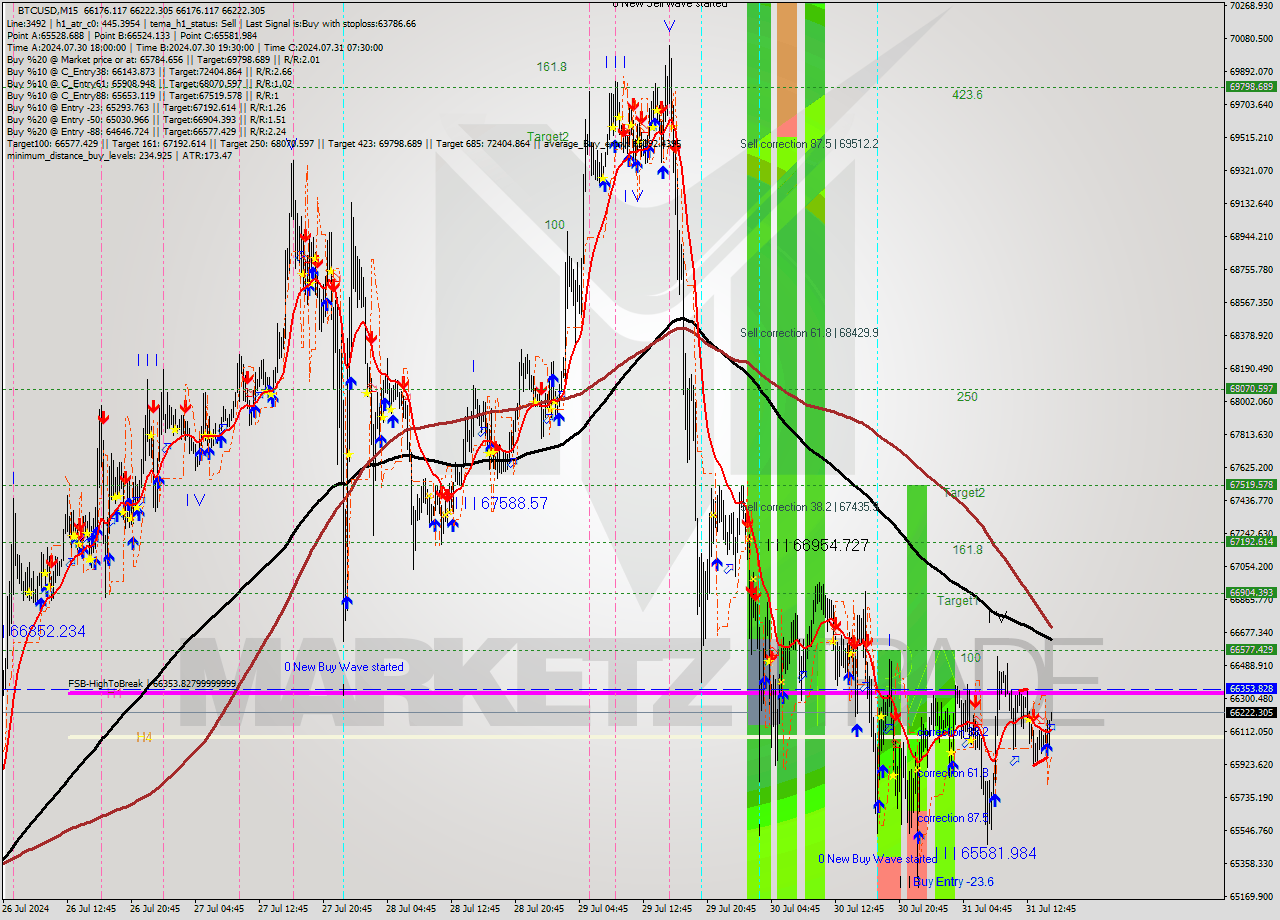Select the '| | | 65581.984' wave label
This screenshot has width=1280, height=920.
[984, 854]
